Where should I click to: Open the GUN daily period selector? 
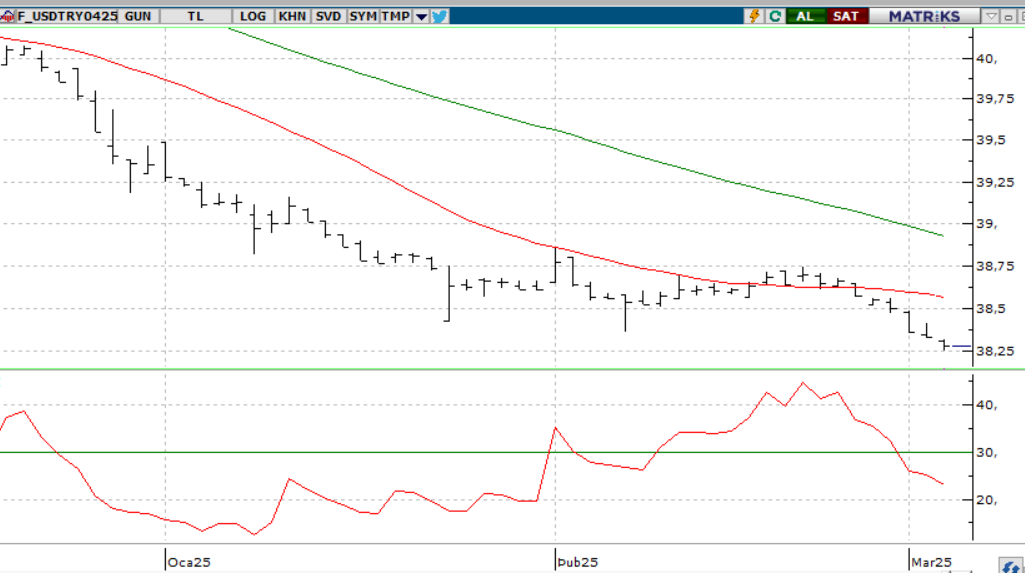click(x=138, y=16)
